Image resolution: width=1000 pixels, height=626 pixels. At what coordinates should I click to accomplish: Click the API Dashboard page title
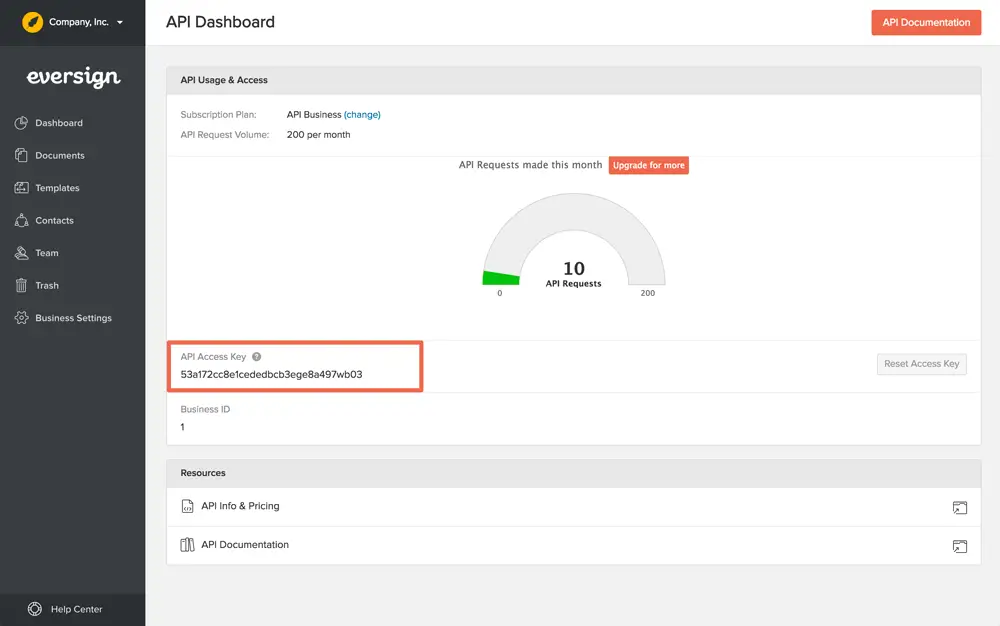coord(220,22)
